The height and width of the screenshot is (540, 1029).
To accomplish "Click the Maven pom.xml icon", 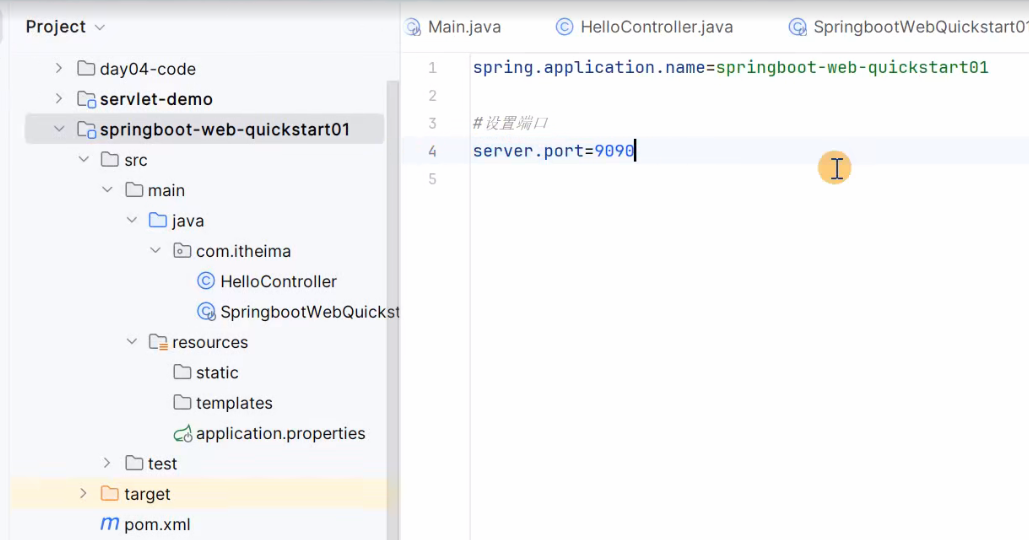I will [x=110, y=524].
